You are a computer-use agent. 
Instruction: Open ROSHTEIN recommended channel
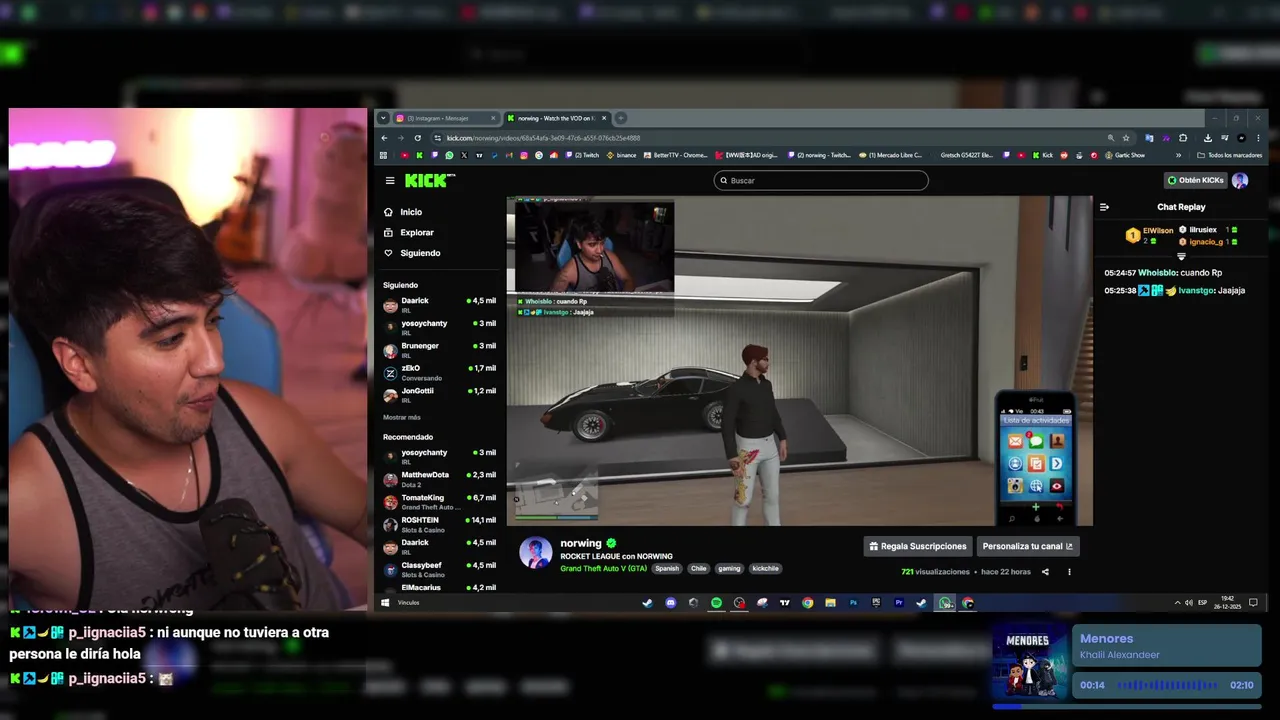tap(439, 523)
